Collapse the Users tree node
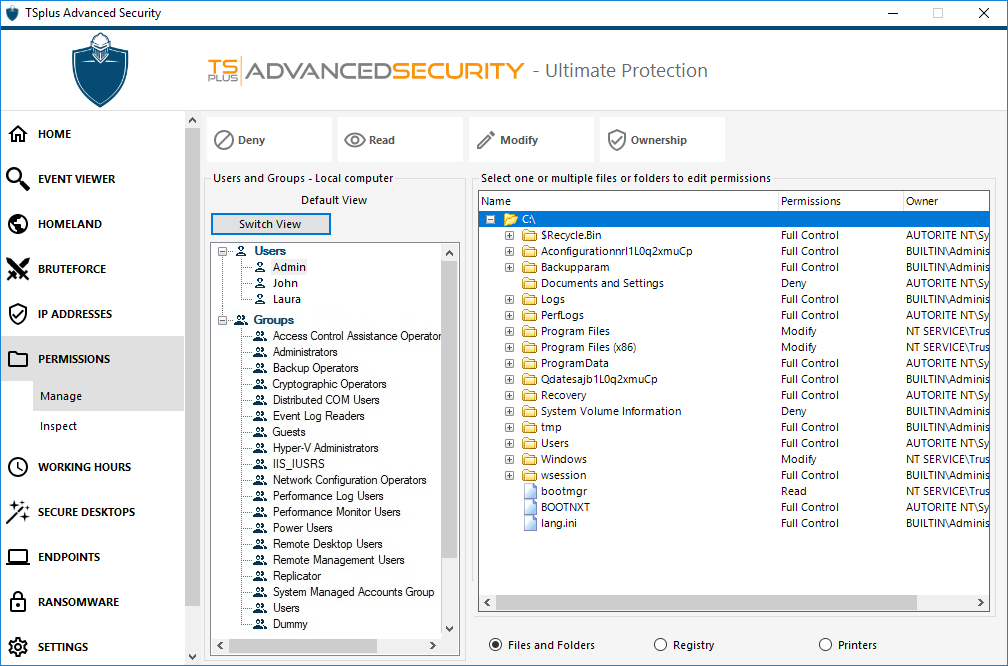Image resolution: width=1008 pixels, height=666 pixels. 221,251
